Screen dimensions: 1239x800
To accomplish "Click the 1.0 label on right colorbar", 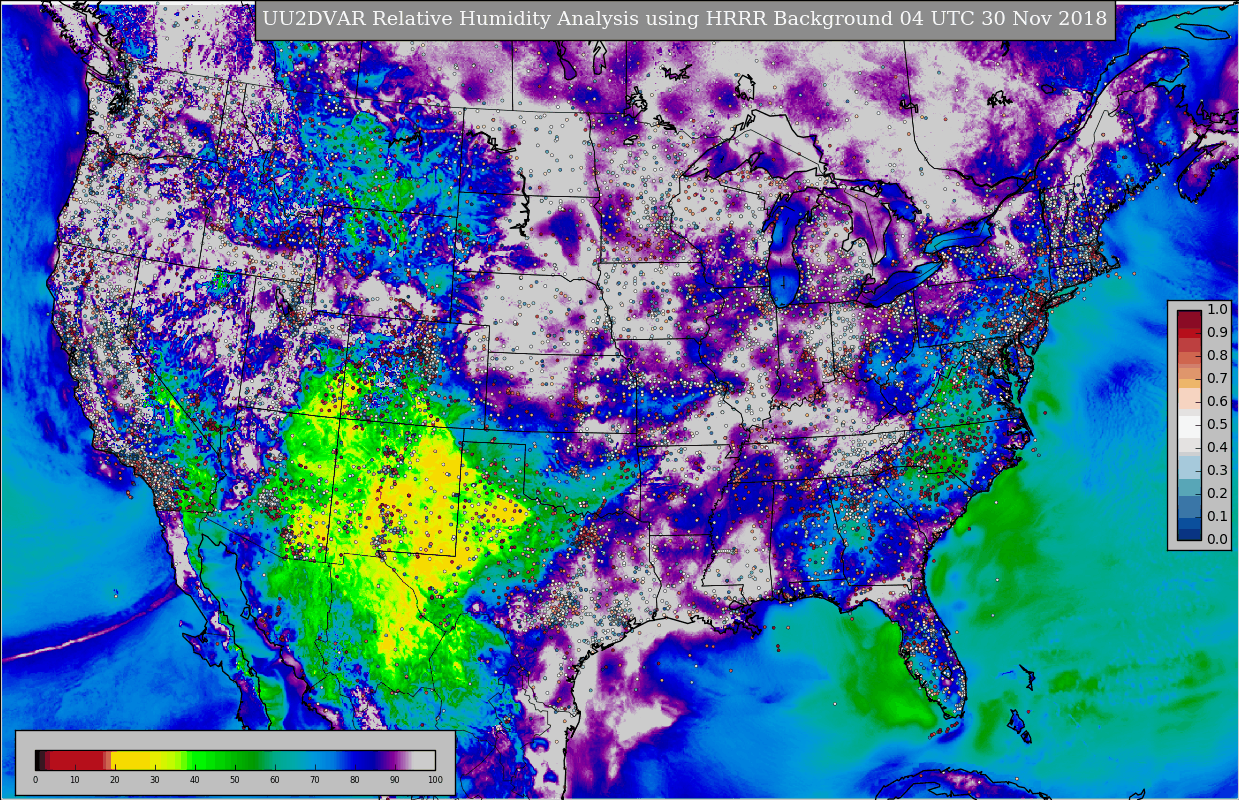I will pos(1217,309).
